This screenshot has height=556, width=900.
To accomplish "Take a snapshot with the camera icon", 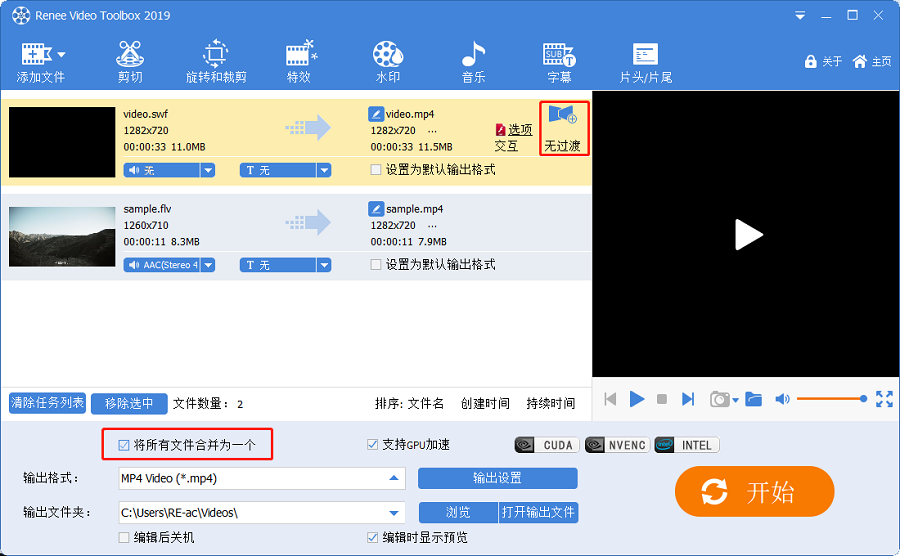I will coord(719,399).
